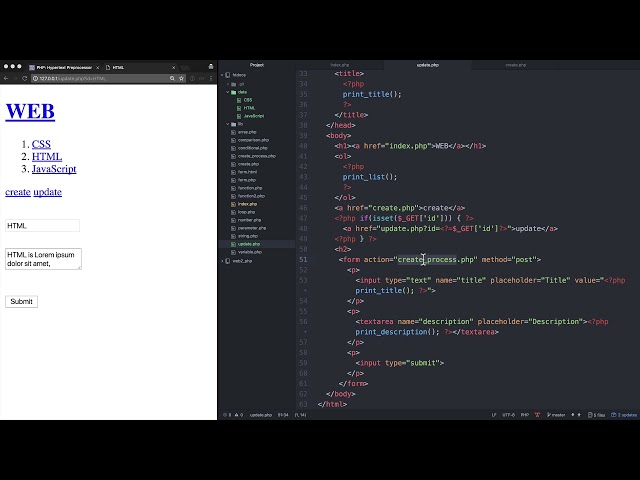The height and width of the screenshot is (480, 640).
Task: Collapse the lib folder
Action: 228,124
